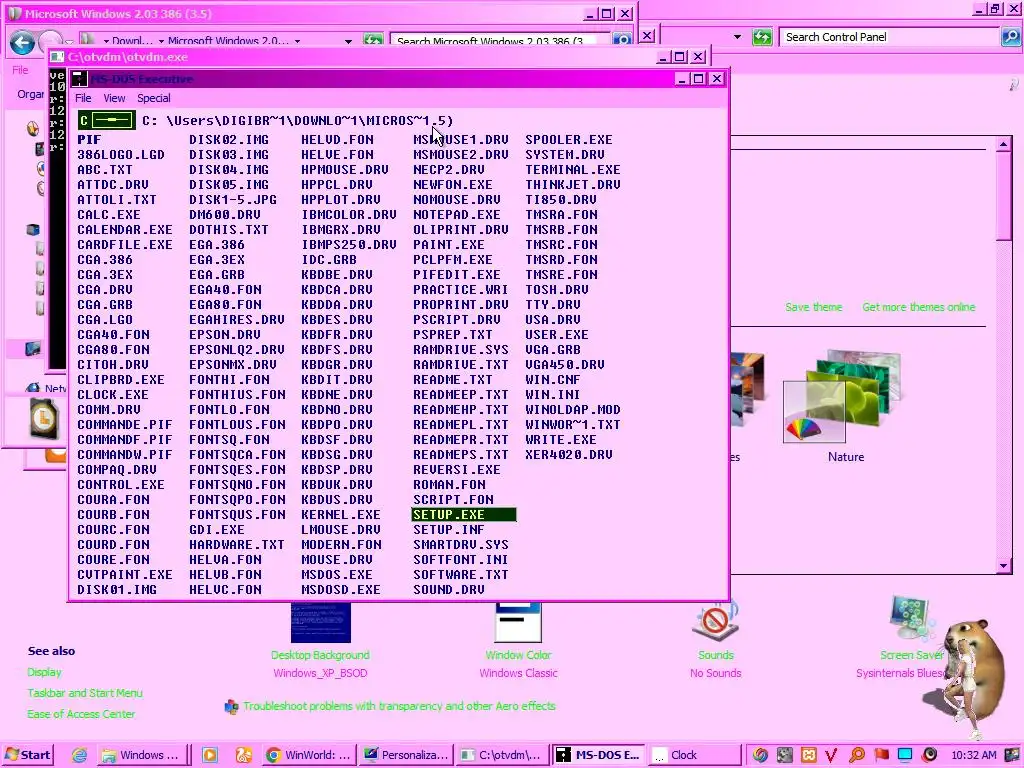This screenshot has height=768, width=1024.
Task: Open the MS-DOS Executive system menu icon
Action: (79, 79)
